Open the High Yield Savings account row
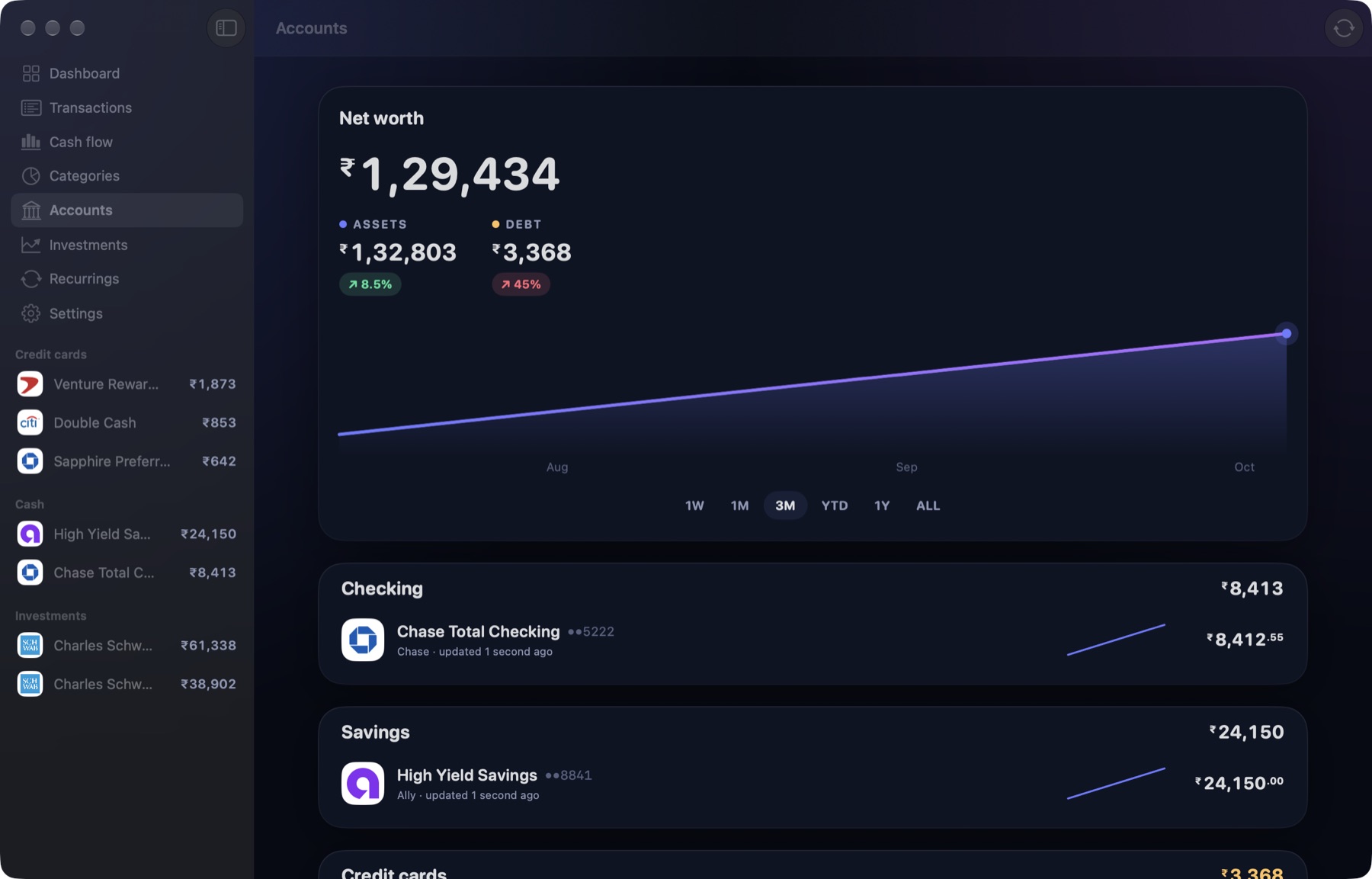This screenshot has height=879, width=1372. (x=813, y=783)
